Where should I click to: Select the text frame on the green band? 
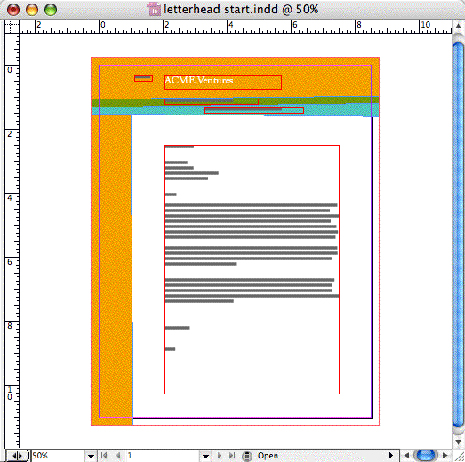(x=211, y=101)
